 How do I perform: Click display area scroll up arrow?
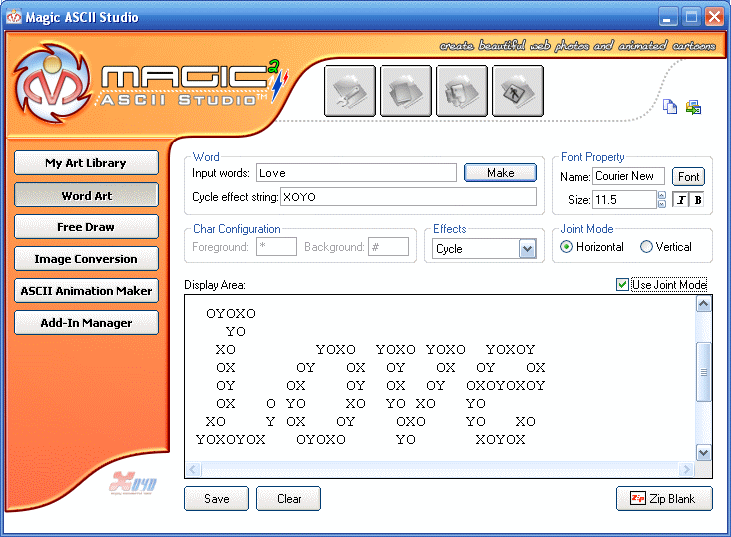coord(703,304)
